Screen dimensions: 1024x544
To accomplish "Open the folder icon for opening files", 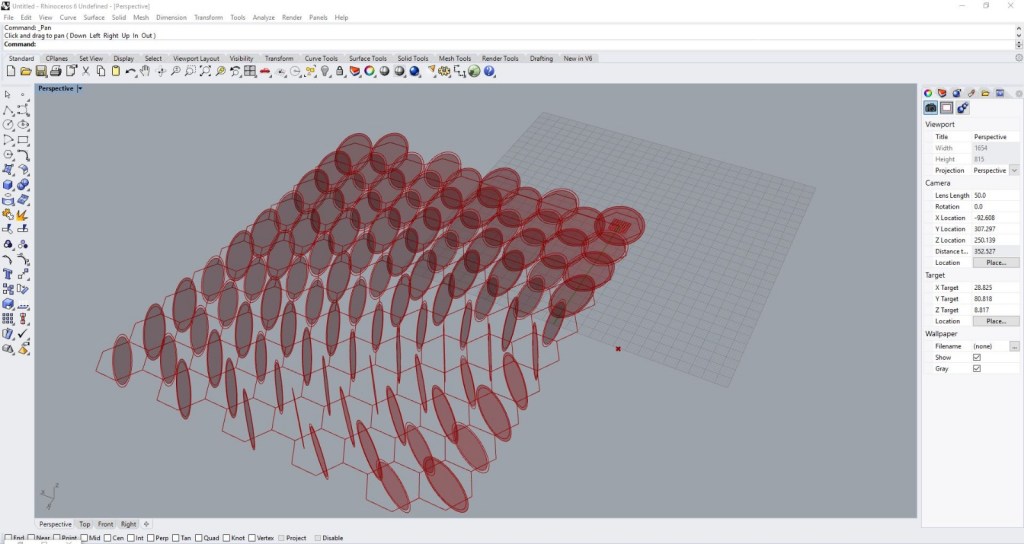I will click(27, 72).
